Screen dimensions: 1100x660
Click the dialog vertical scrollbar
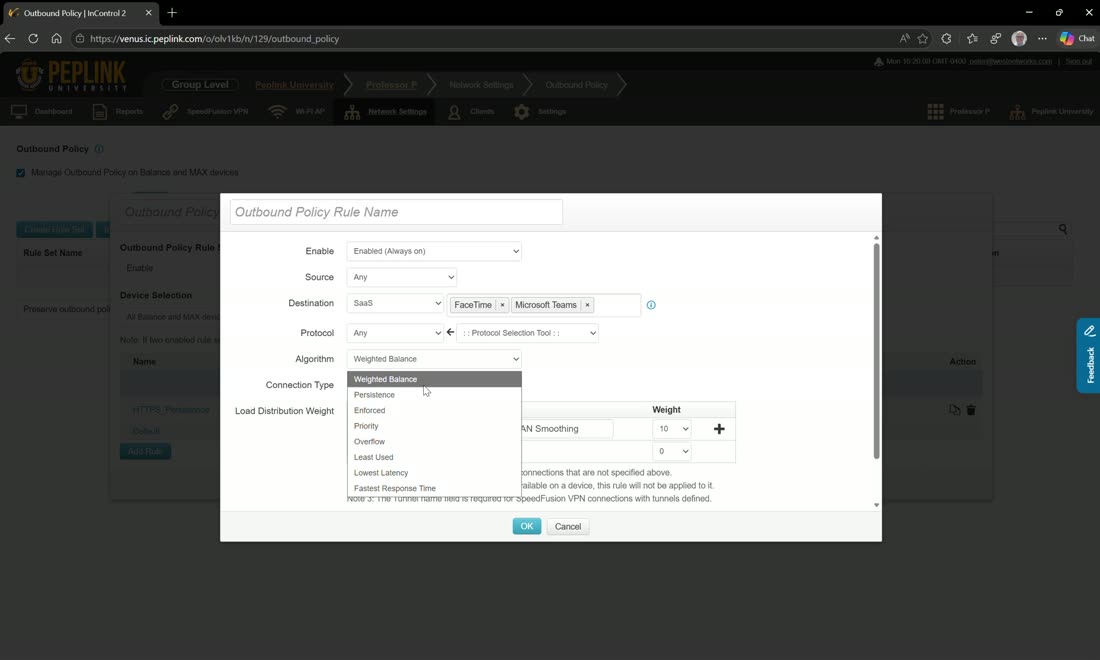876,351
